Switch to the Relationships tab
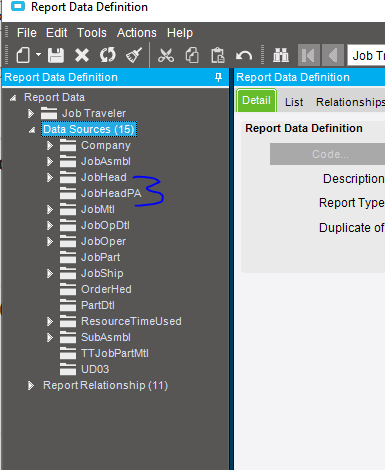Image resolution: width=385 pixels, height=470 pixels. [350, 102]
